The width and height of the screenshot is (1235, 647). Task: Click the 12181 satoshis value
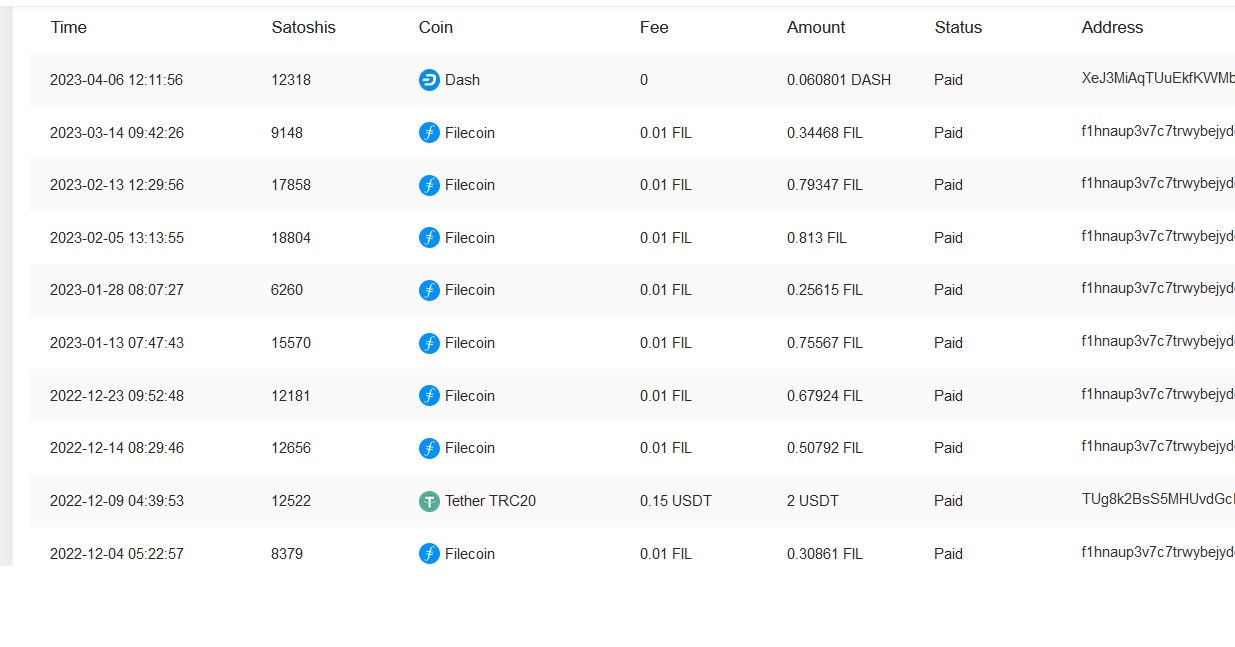tap(291, 396)
